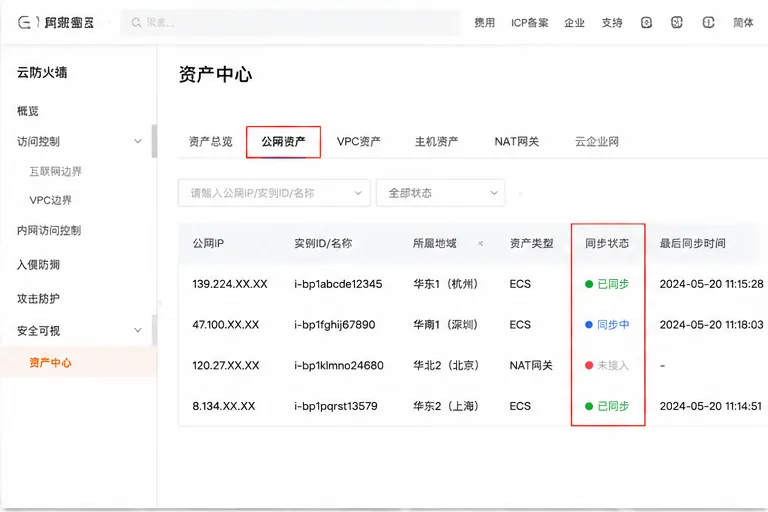Image resolution: width=768 pixels, height=512 pixels.
Task: Open the 主机资产 tab
Action: click(436, 142)
